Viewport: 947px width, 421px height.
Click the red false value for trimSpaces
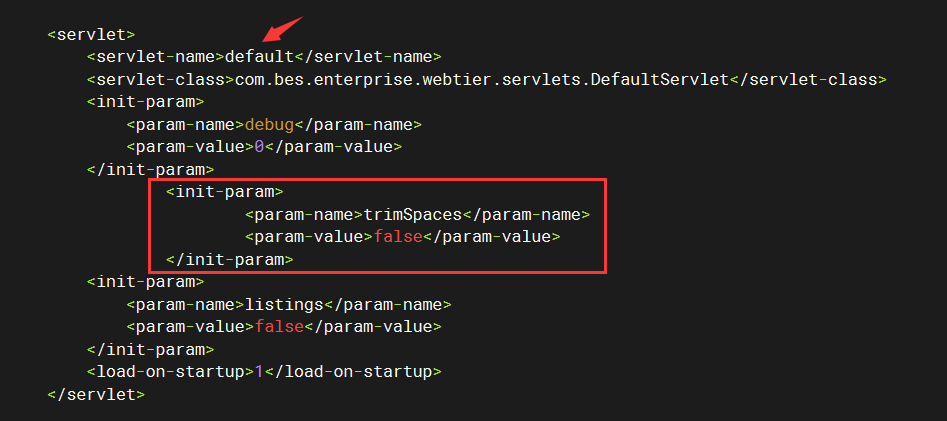pyautogui.click(x=397, y=237)
